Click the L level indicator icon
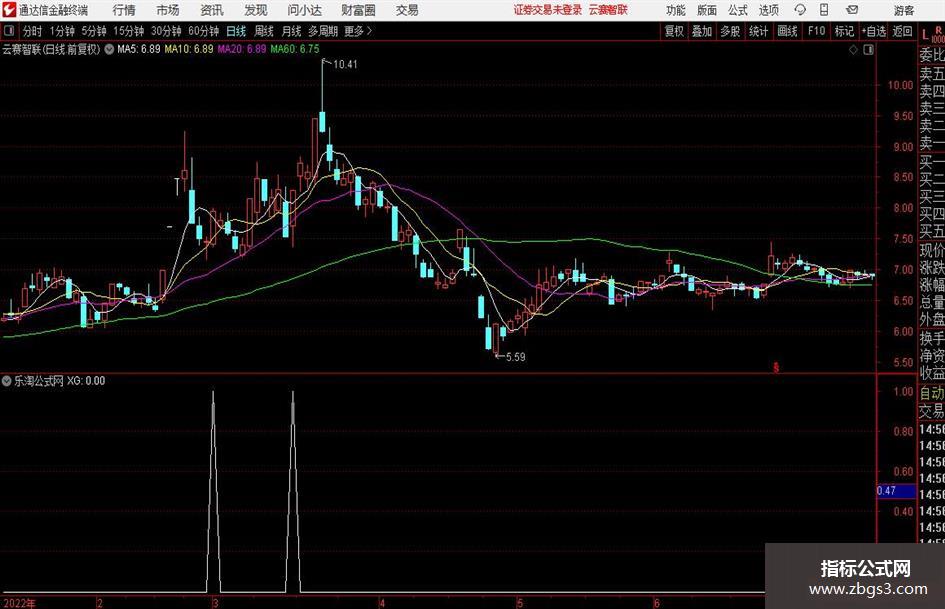This screenshot has width=945, height=609. [925, 34]
